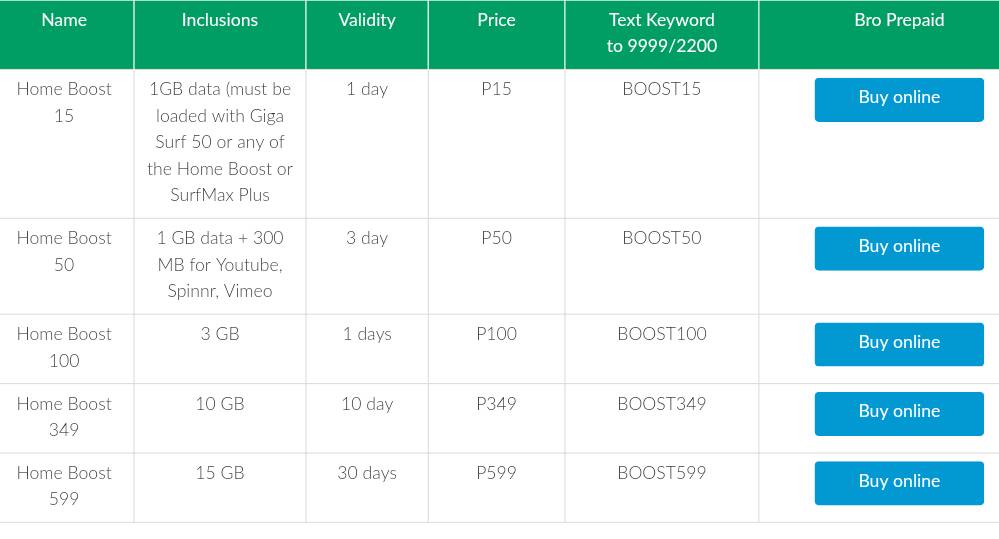999x539 pixels.
Task: Select the BOOST599 keyword text
Action: pos(661,473)
